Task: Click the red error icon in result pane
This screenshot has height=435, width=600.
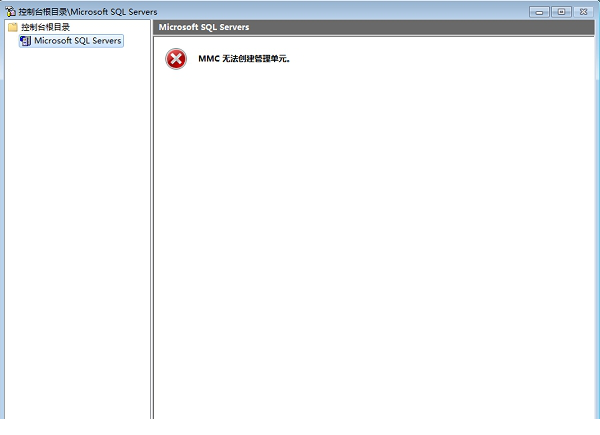Action: pos(176,59)
